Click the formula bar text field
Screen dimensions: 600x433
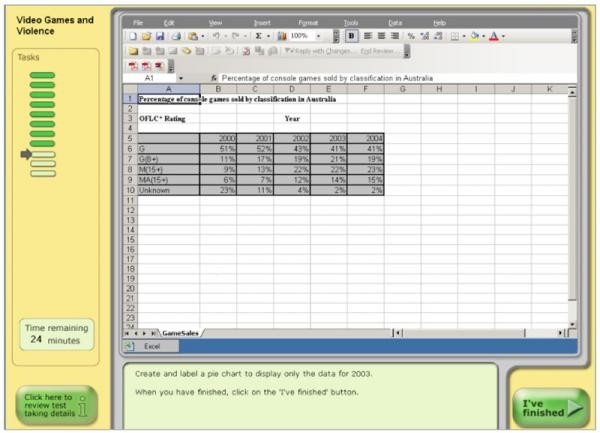click(398, 78)
